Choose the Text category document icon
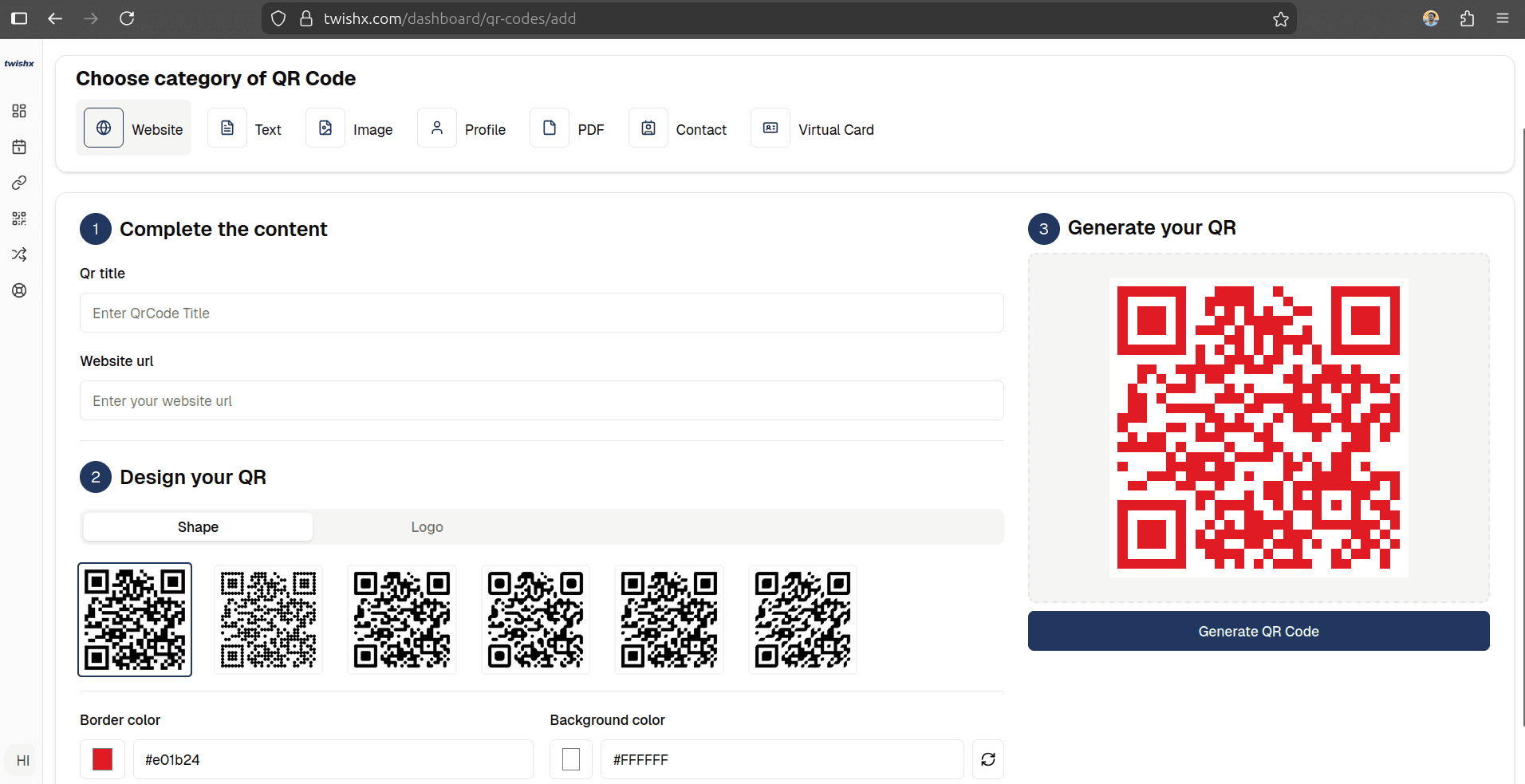Image resolution: width=1525 pixels, height=784 pixels. click(227, 128)
